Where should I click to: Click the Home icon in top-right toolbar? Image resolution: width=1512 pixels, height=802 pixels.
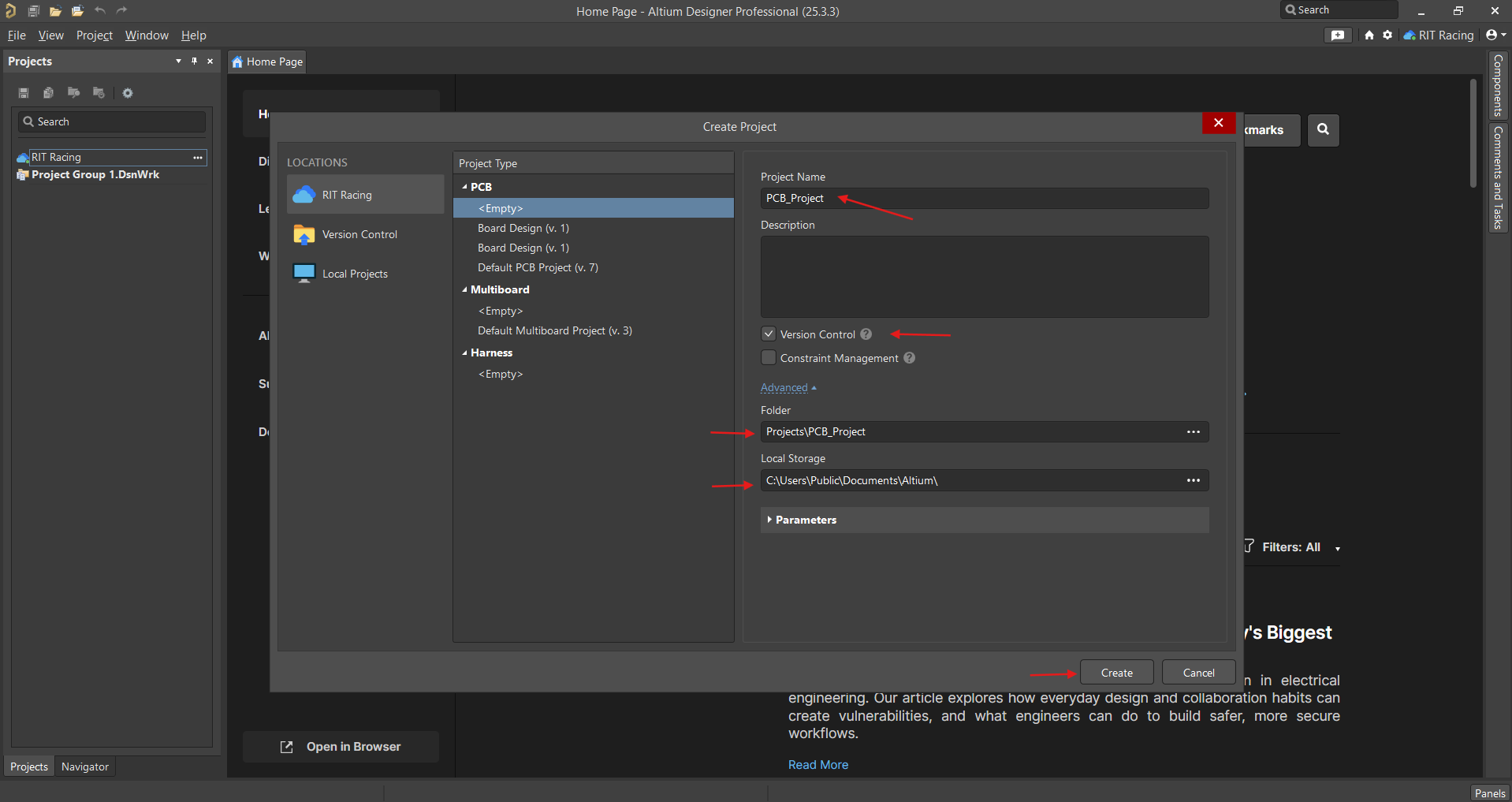click(1369, 35)
